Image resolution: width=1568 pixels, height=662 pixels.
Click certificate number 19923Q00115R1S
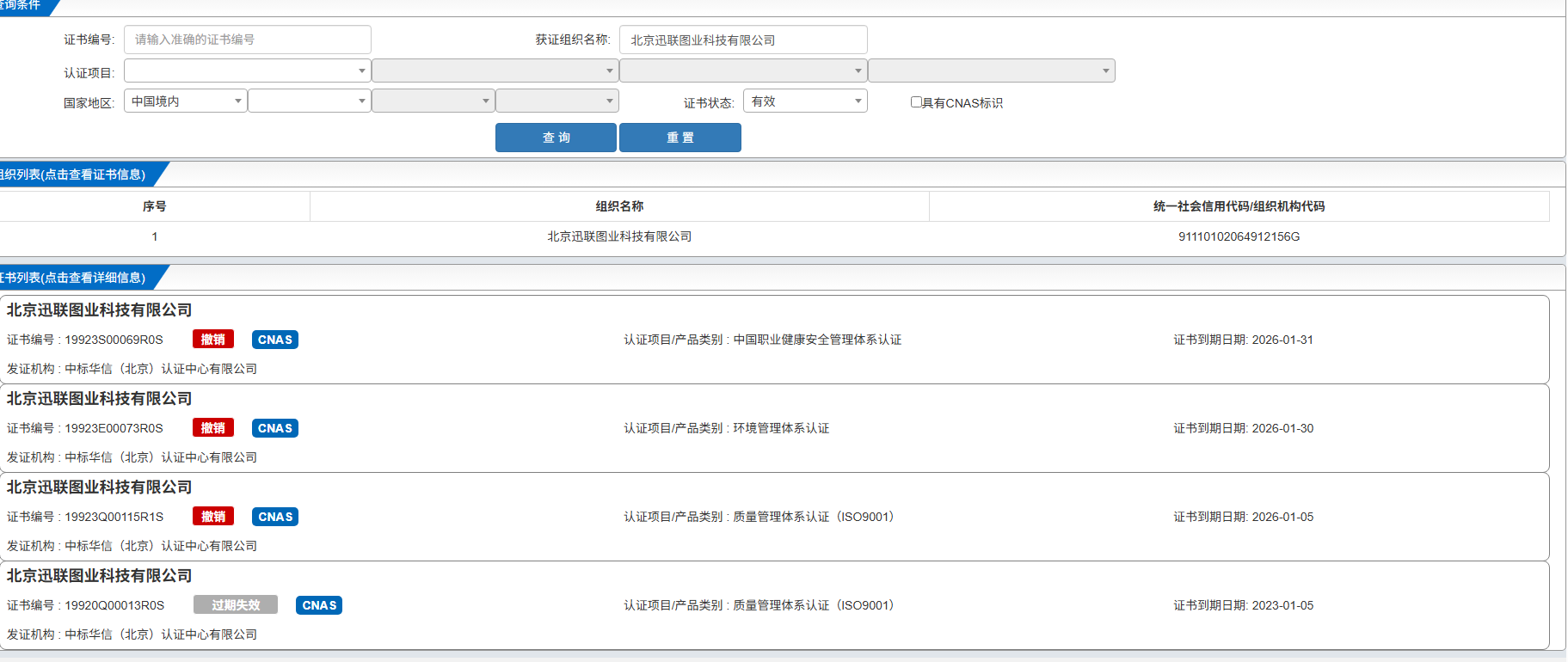click(114, 517)
